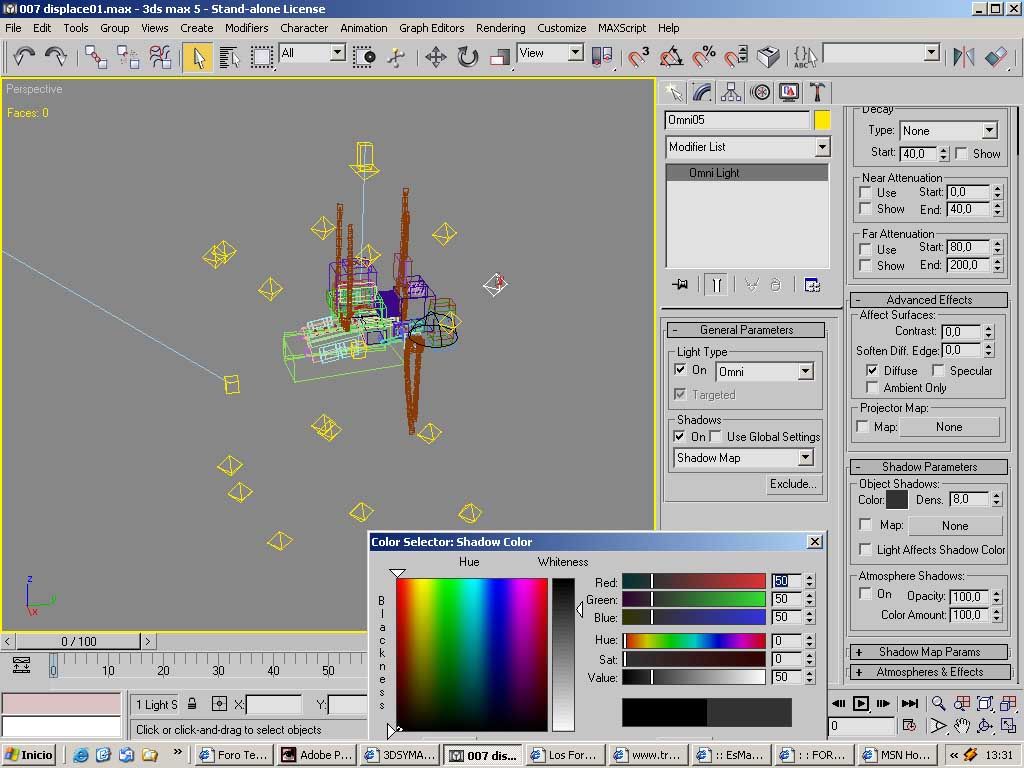Open the Display command panel tab

point(789,92)
